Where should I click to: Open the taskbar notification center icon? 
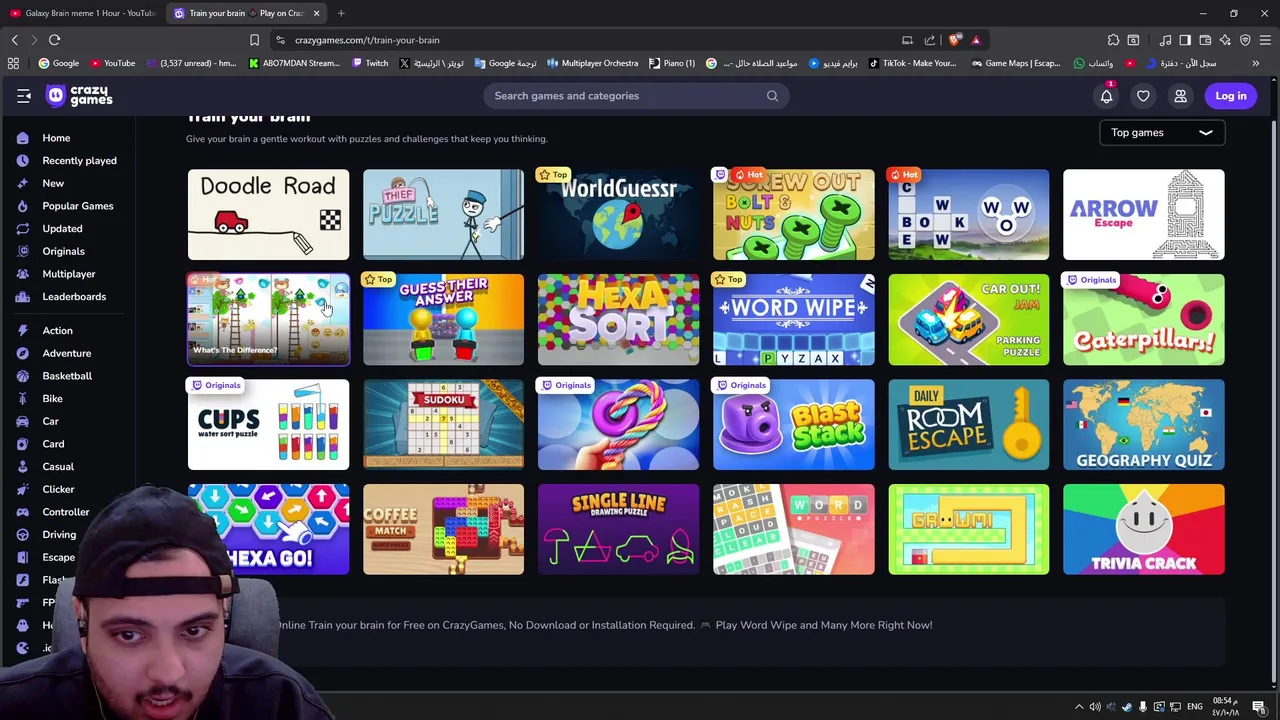pyautogui.click(x=1259, y=707)
